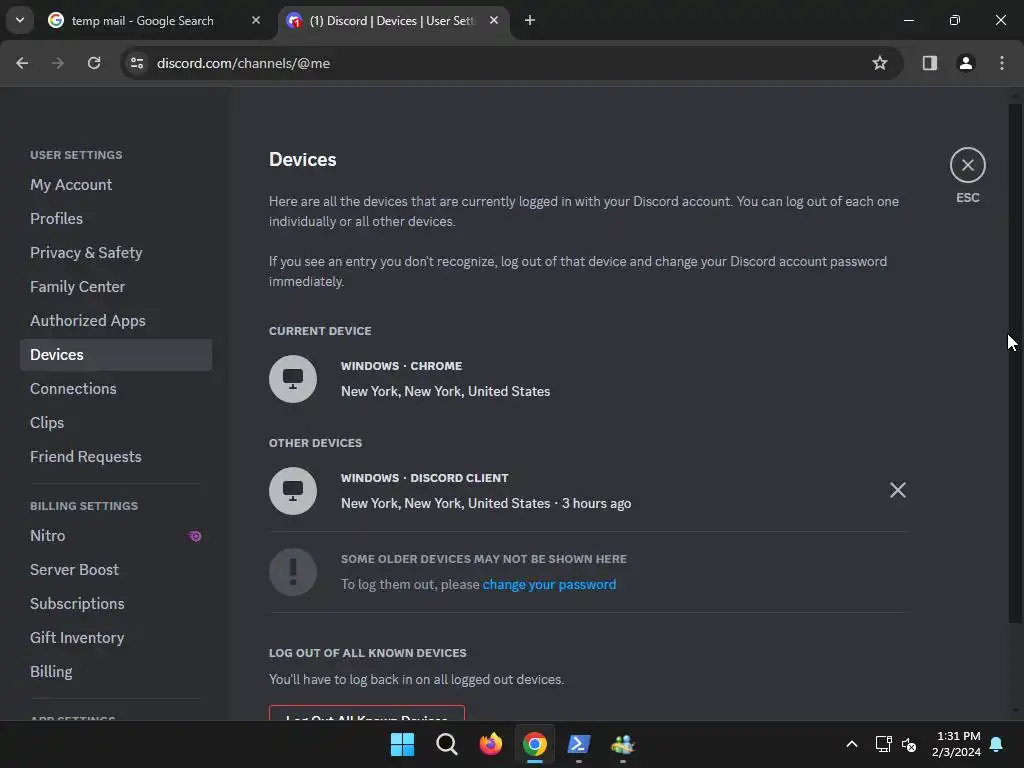Open the people app taskbar icon
This screenshot has height=768, width=1024.
click(622, 744)
